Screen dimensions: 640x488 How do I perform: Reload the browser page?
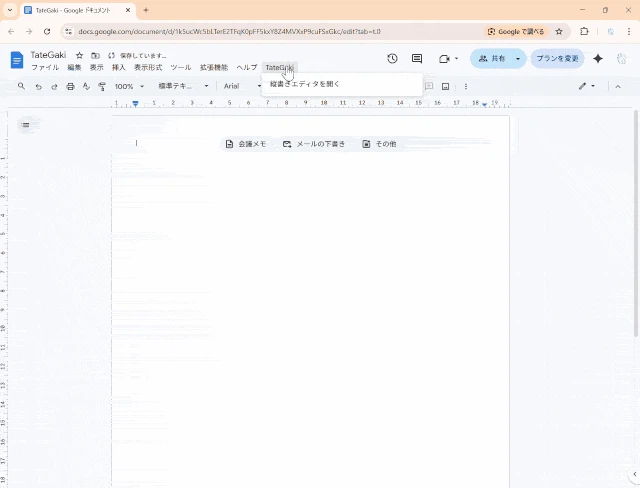[47, 31]
